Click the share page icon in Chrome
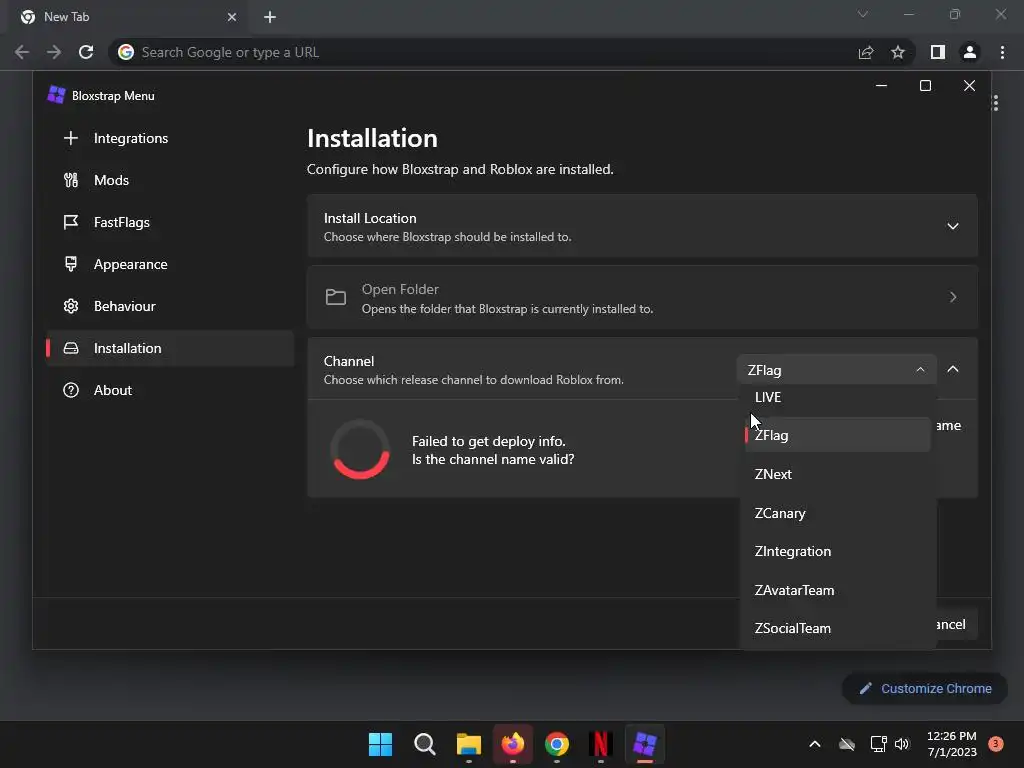 866,52
